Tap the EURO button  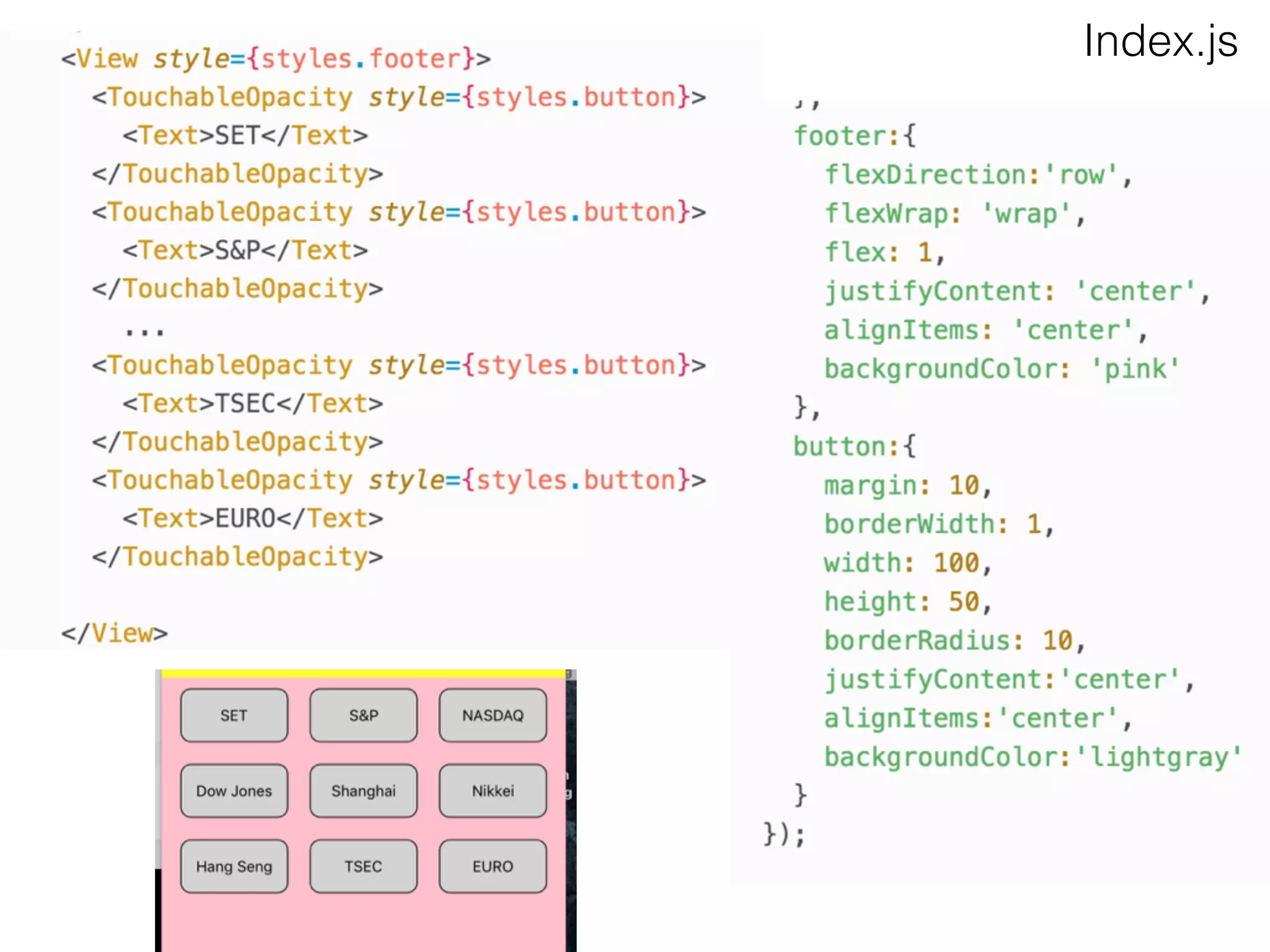[492, 866]
